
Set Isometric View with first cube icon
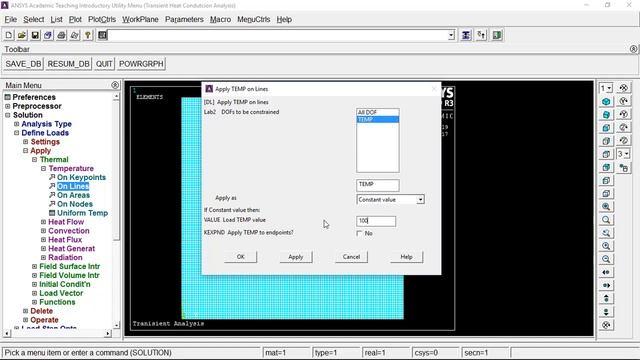(606, 101)
